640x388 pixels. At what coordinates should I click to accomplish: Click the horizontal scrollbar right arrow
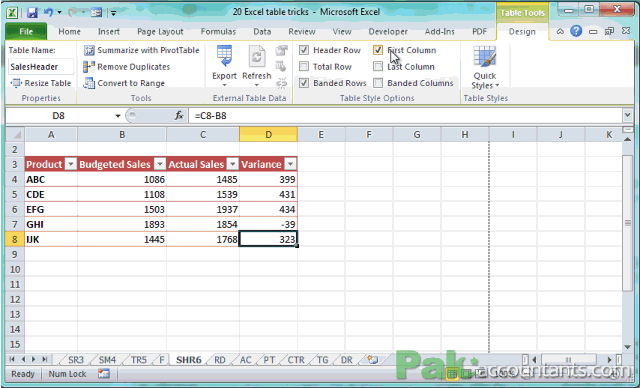(x=609, y=359)
